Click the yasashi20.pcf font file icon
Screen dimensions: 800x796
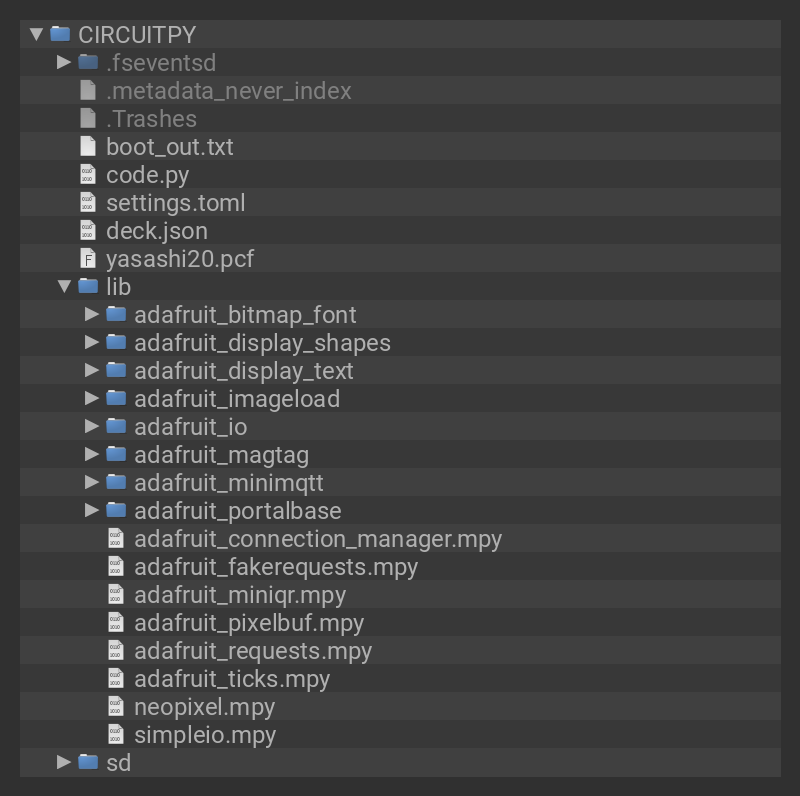88,259
